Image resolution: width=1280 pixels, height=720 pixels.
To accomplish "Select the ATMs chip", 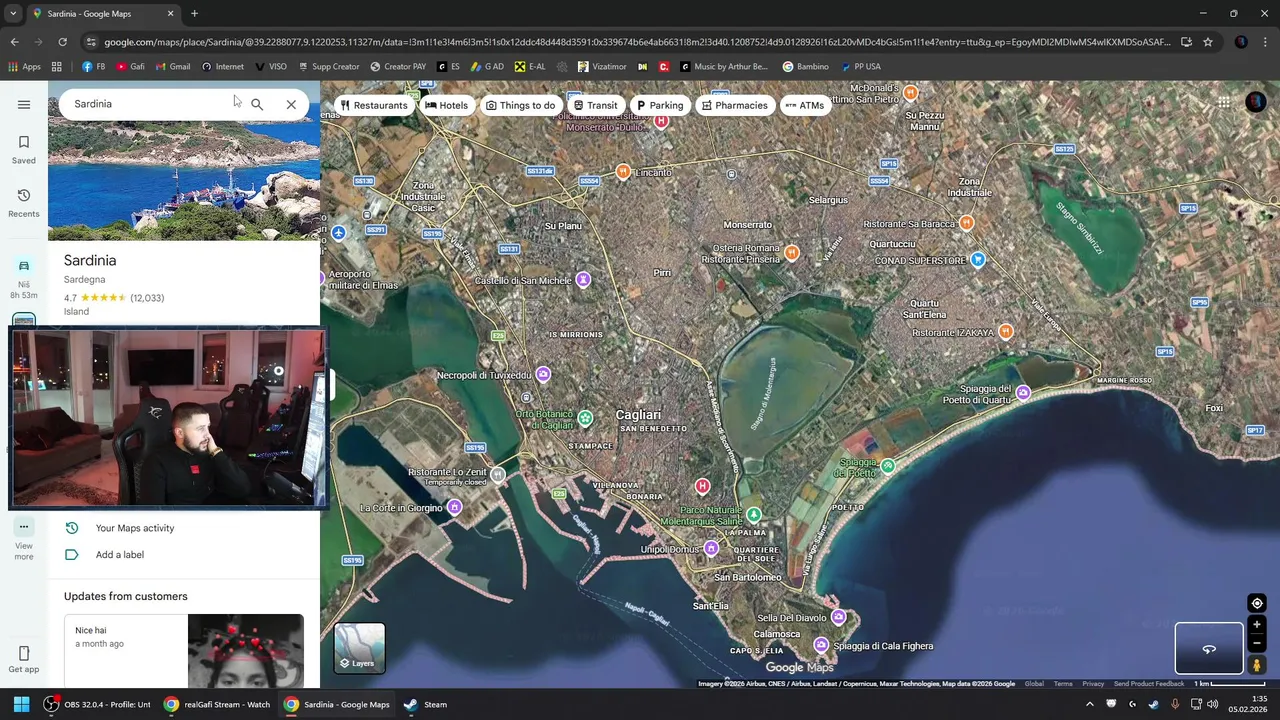I will tap(805, 105).
